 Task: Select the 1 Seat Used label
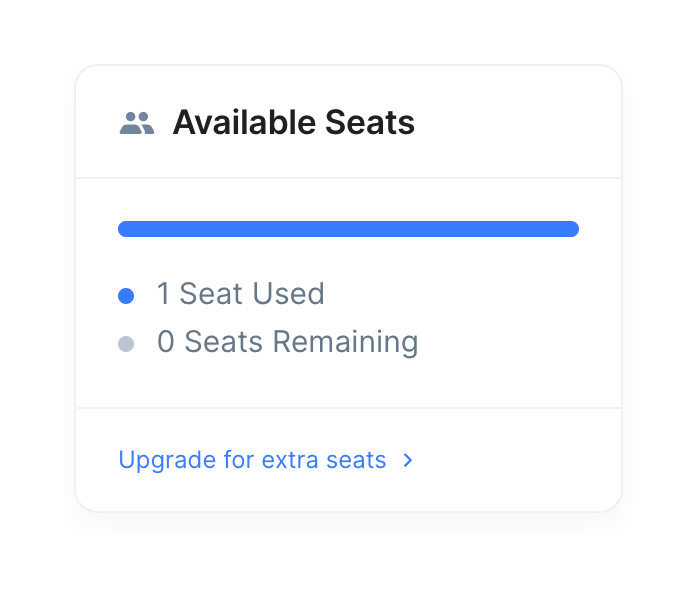[x=240, y=294]
